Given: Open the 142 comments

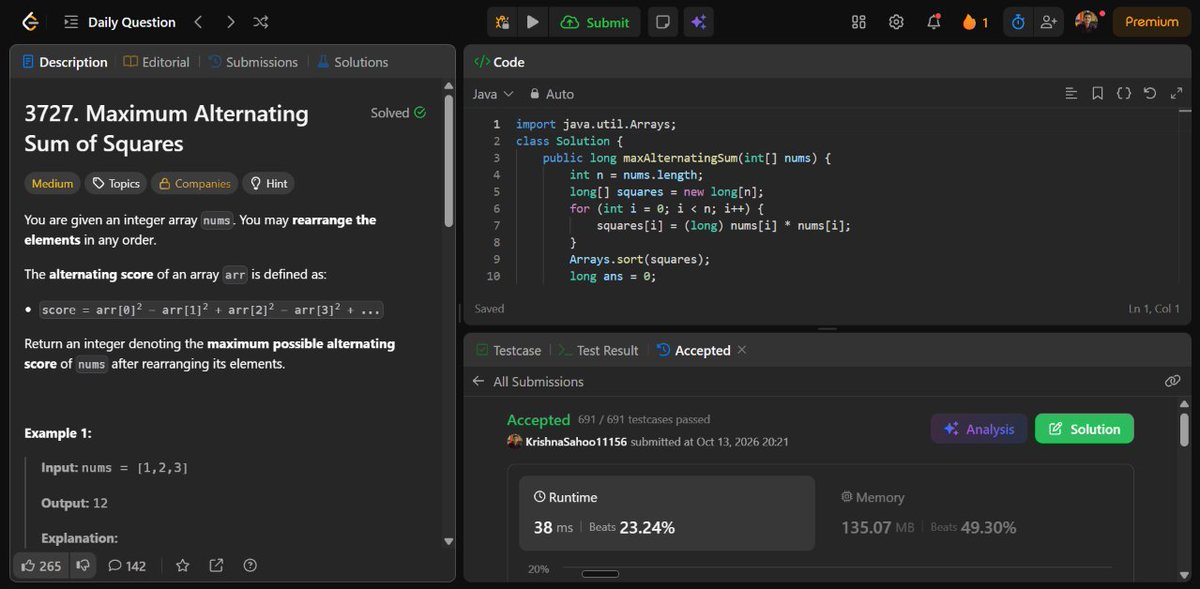Looking at the screenshot, I should pyautogui.click(x=127, y=566).
